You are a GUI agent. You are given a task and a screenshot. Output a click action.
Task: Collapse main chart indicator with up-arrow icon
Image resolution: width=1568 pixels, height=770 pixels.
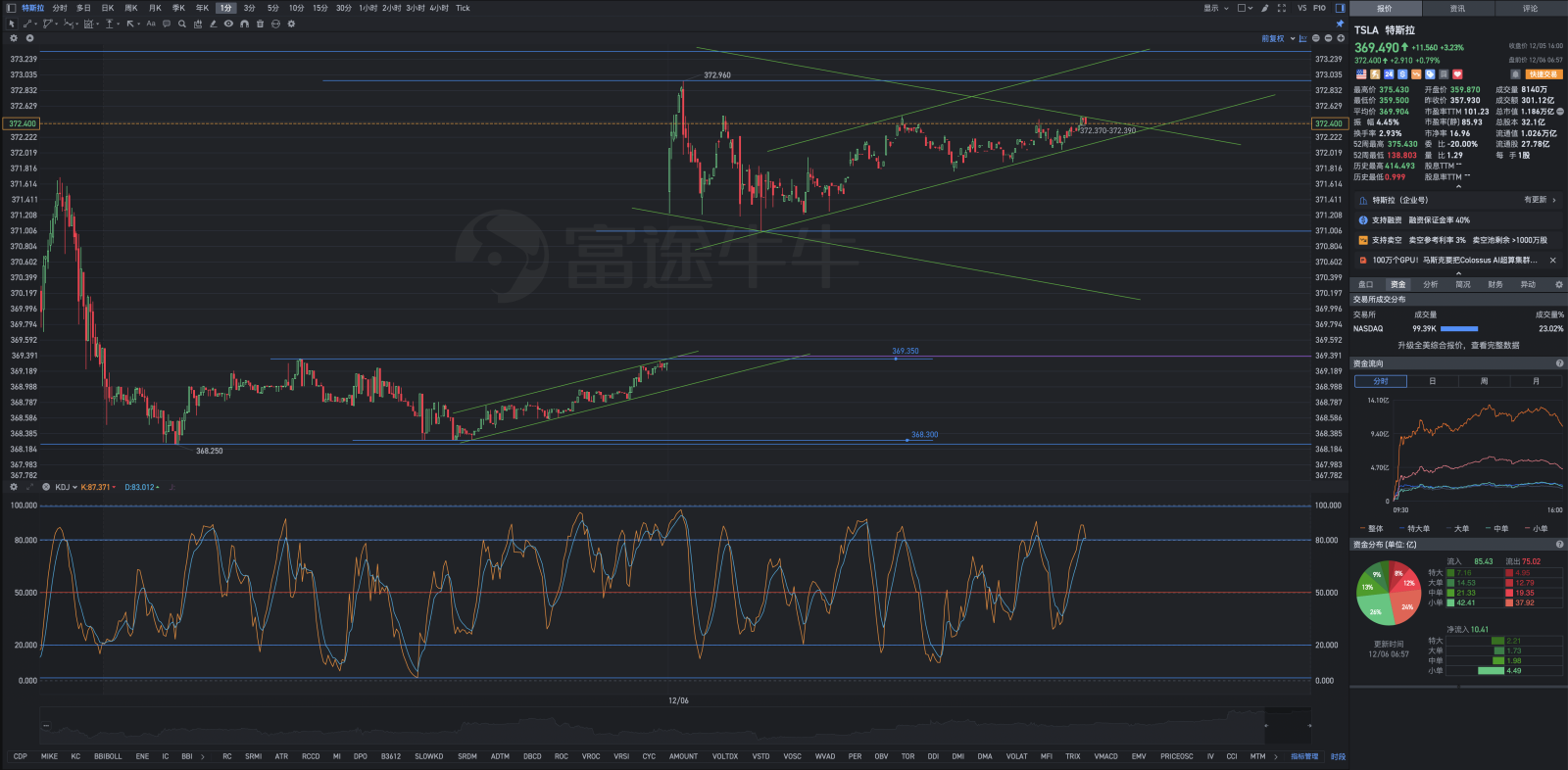point(29,38)
